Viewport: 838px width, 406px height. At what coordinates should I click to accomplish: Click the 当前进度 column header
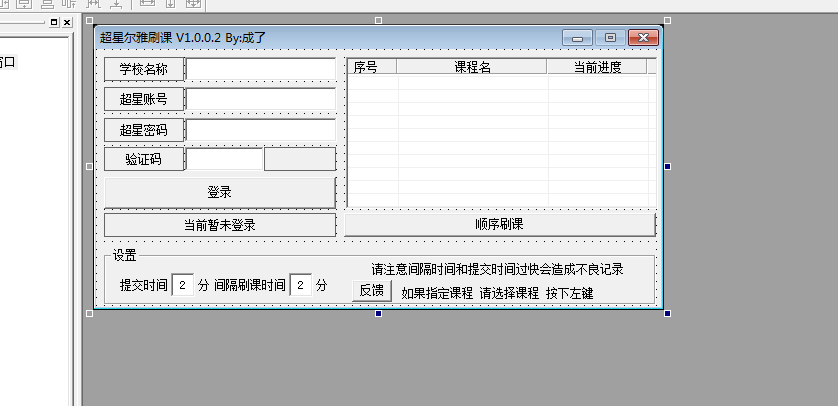coord(597,67)
